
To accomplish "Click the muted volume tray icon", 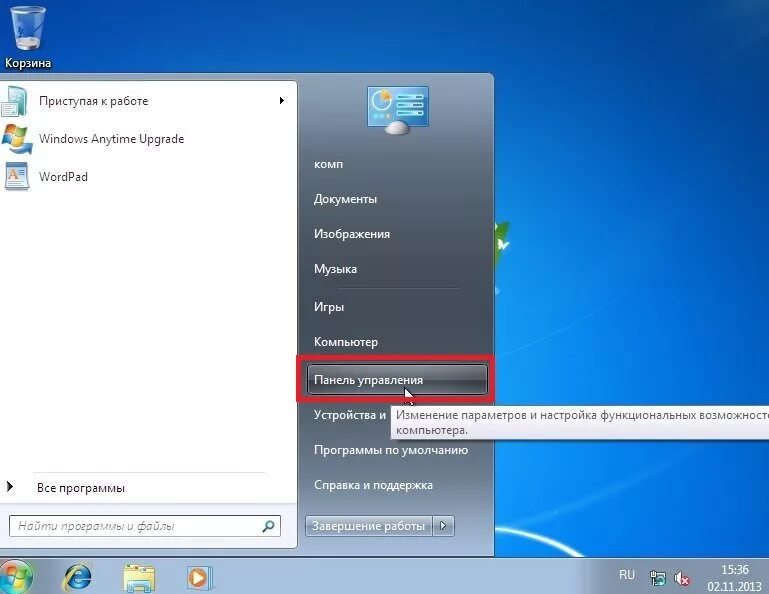I will 682,578.
